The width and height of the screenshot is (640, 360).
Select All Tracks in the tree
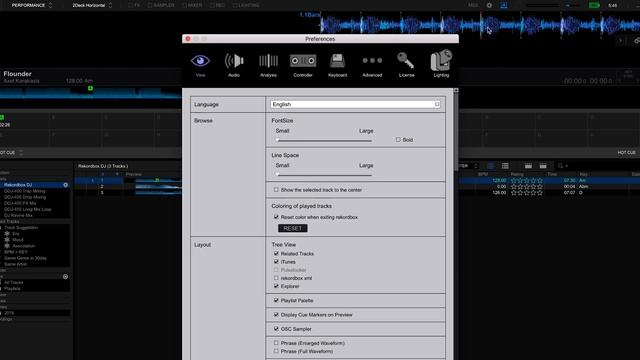coord(13,282)
